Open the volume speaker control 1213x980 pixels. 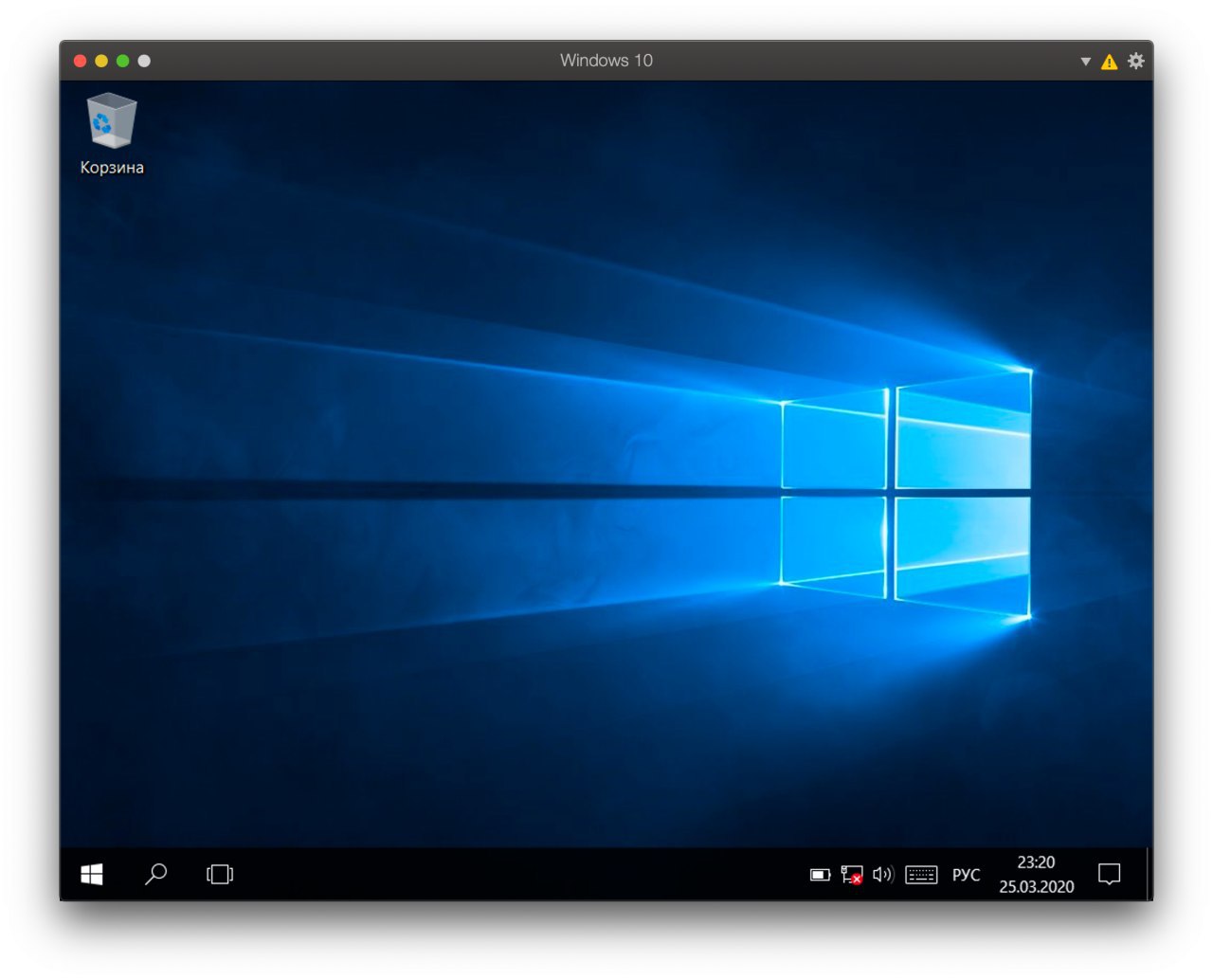(x=883, y=874)
